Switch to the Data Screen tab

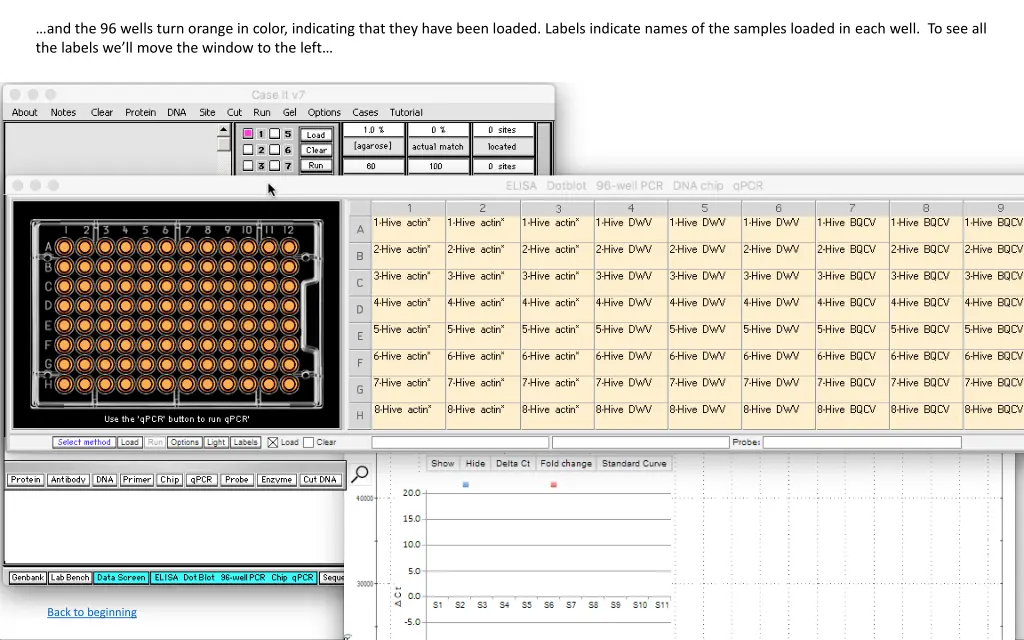pos(121,578)
